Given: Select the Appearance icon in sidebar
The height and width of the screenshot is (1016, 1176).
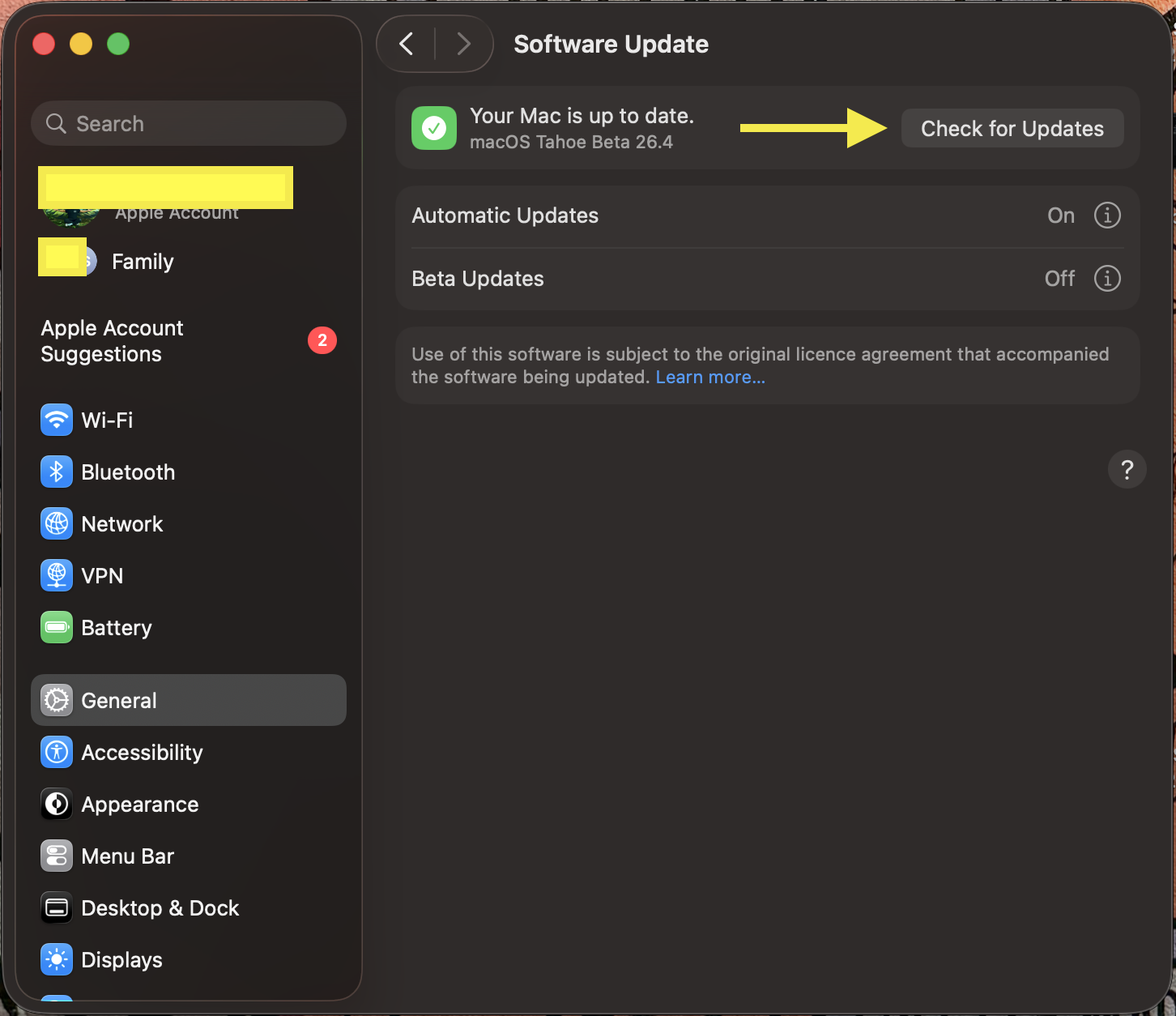Looking at the screenshot, I should (57, 804).
